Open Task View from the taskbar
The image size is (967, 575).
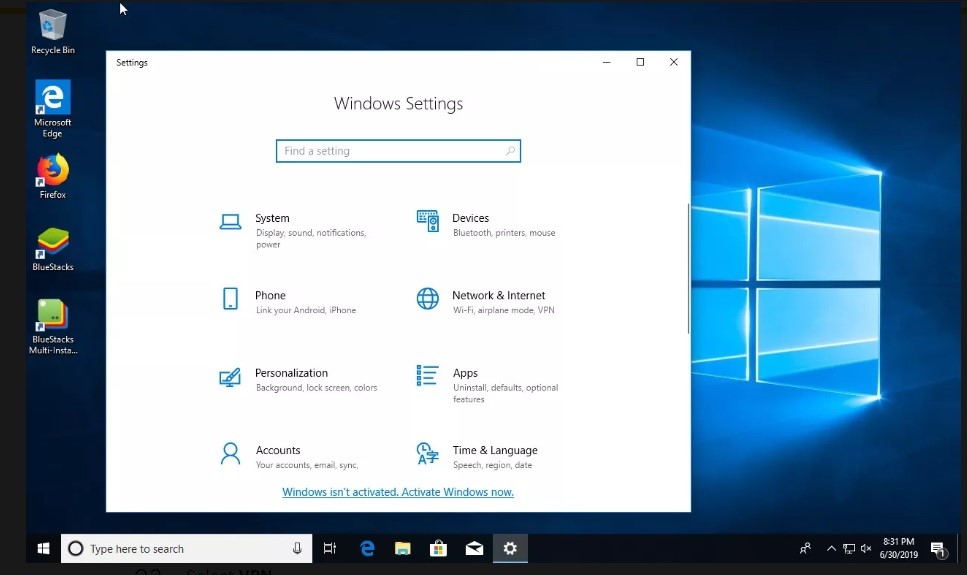(x=330, y=548)
